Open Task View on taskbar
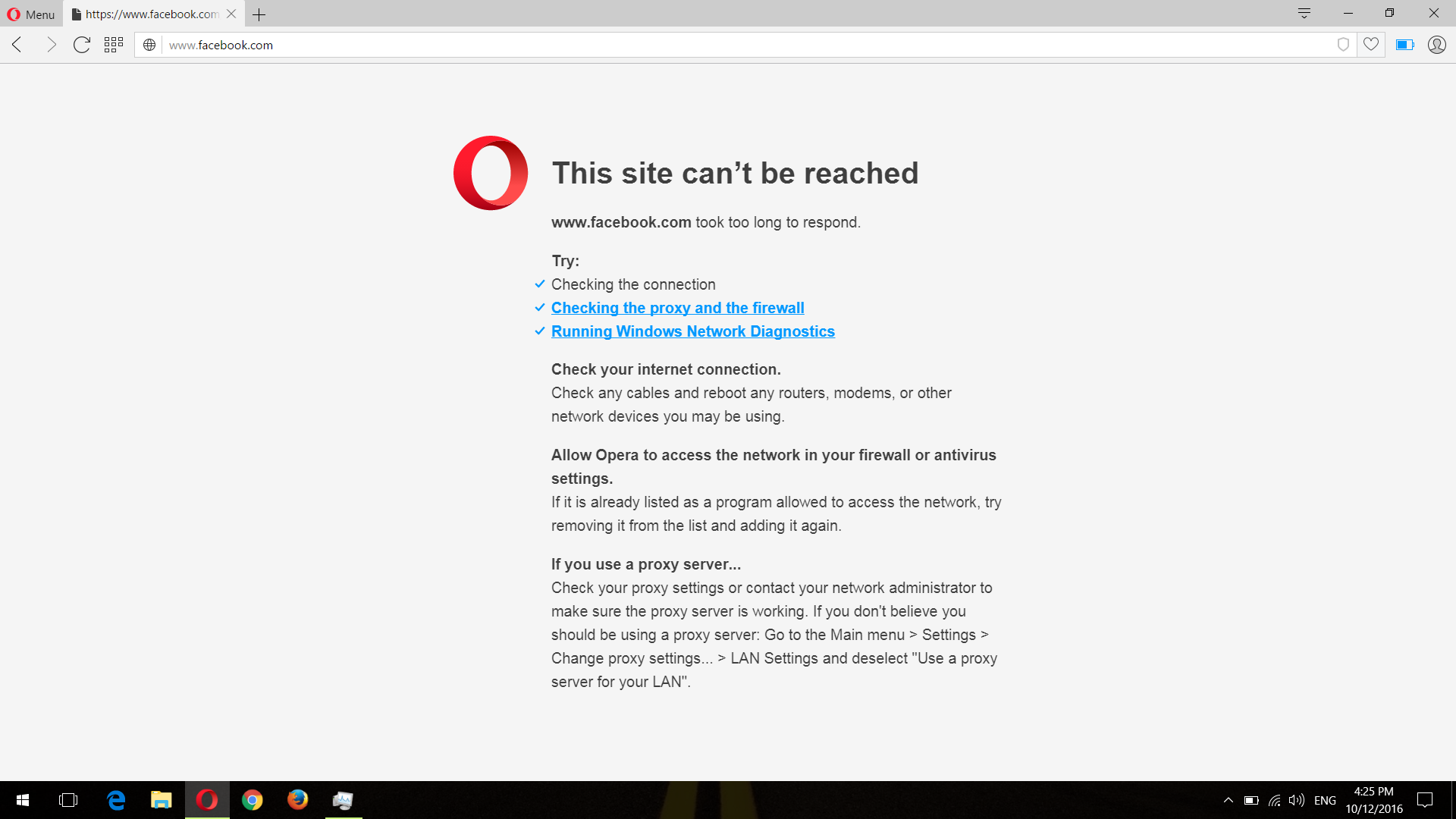The image size is (1456, 819). click(x=68, y=800)
